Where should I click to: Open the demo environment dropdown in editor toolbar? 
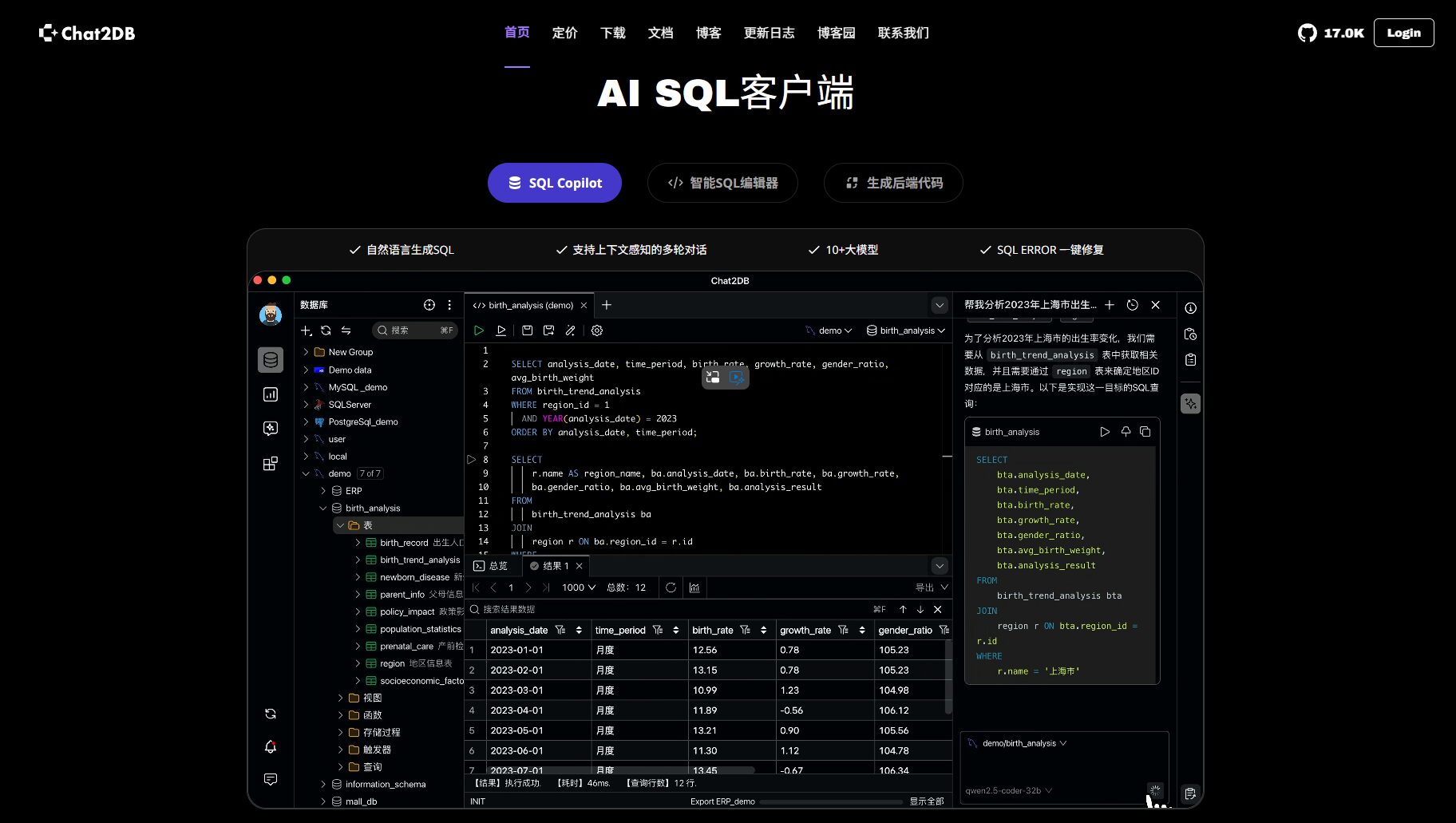click(x=830, y=330)
